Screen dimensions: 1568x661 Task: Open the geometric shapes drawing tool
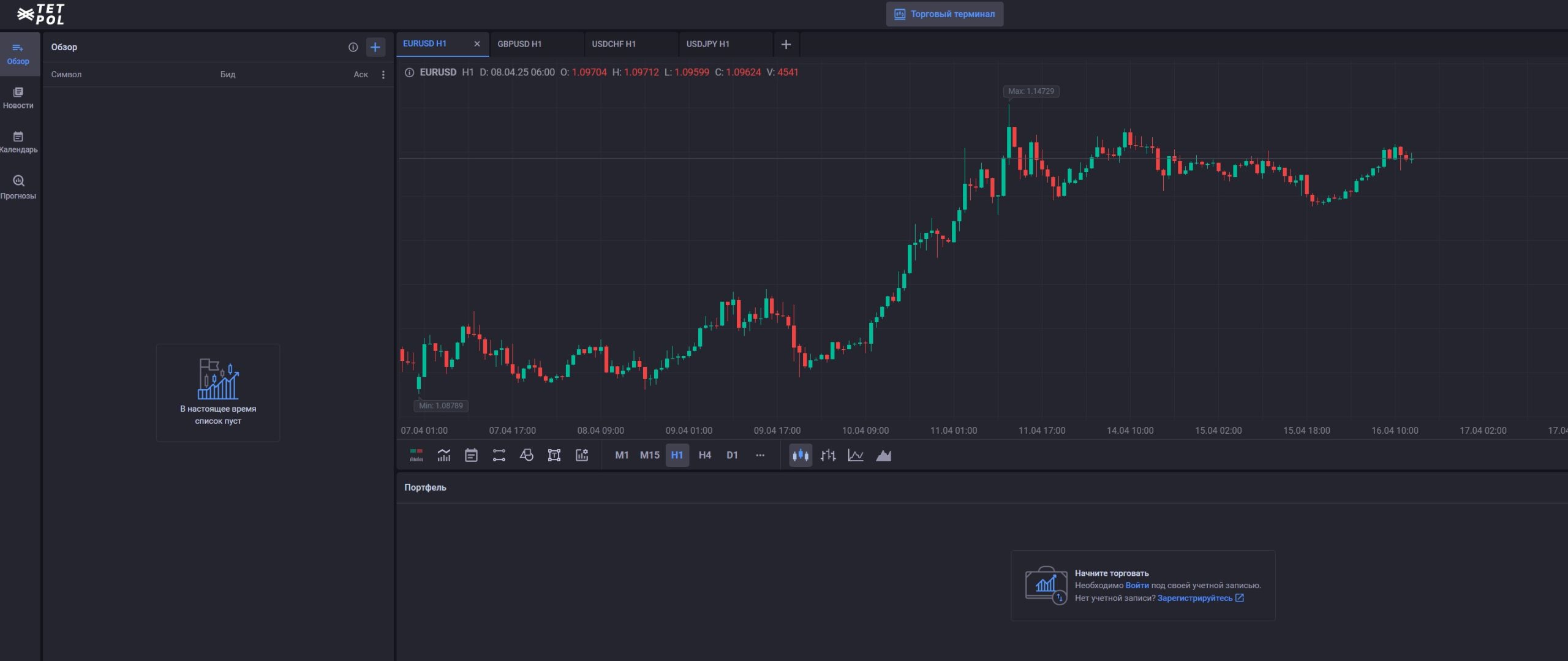point(526,455)
